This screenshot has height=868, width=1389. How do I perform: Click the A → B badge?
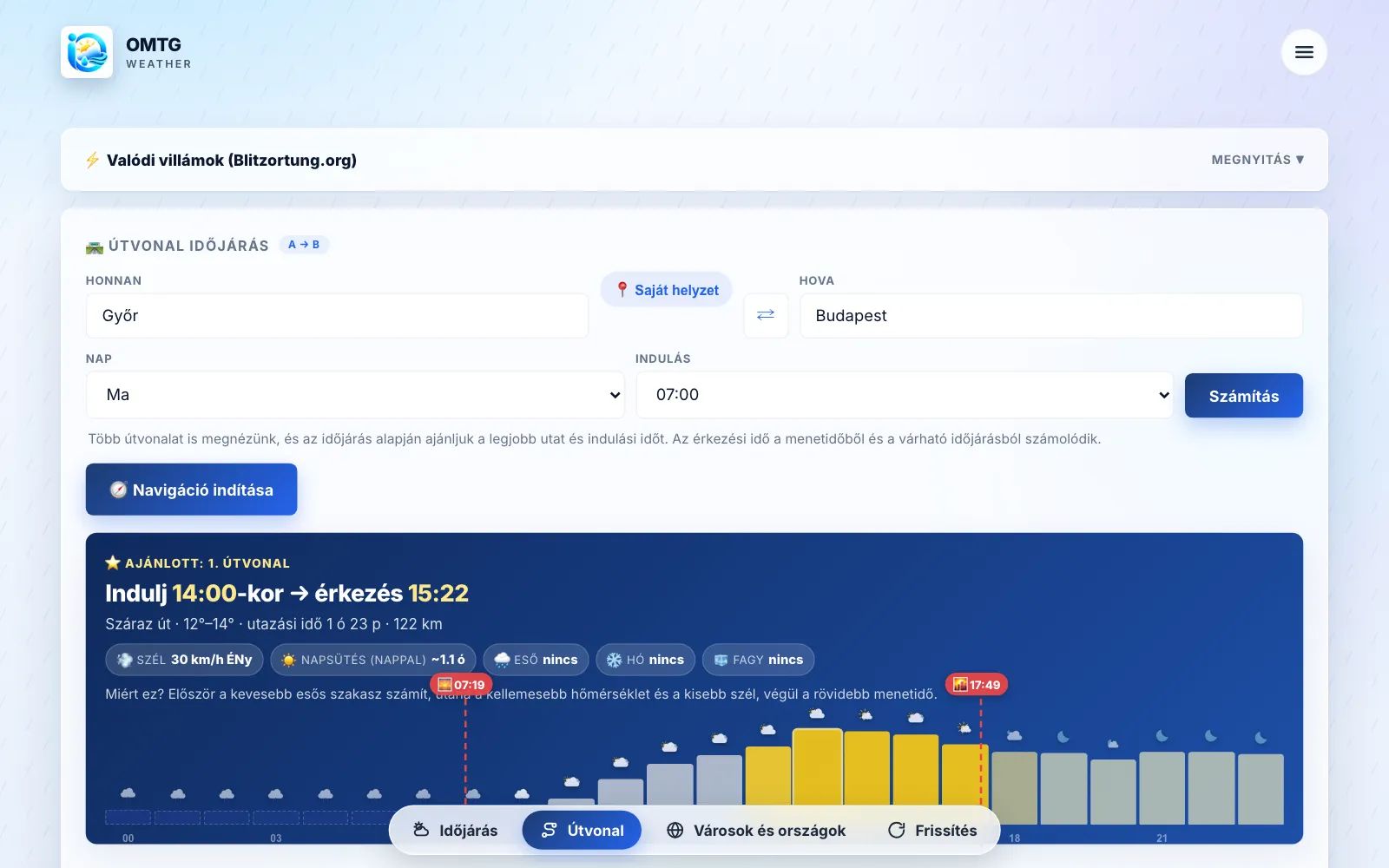point(304,245)
